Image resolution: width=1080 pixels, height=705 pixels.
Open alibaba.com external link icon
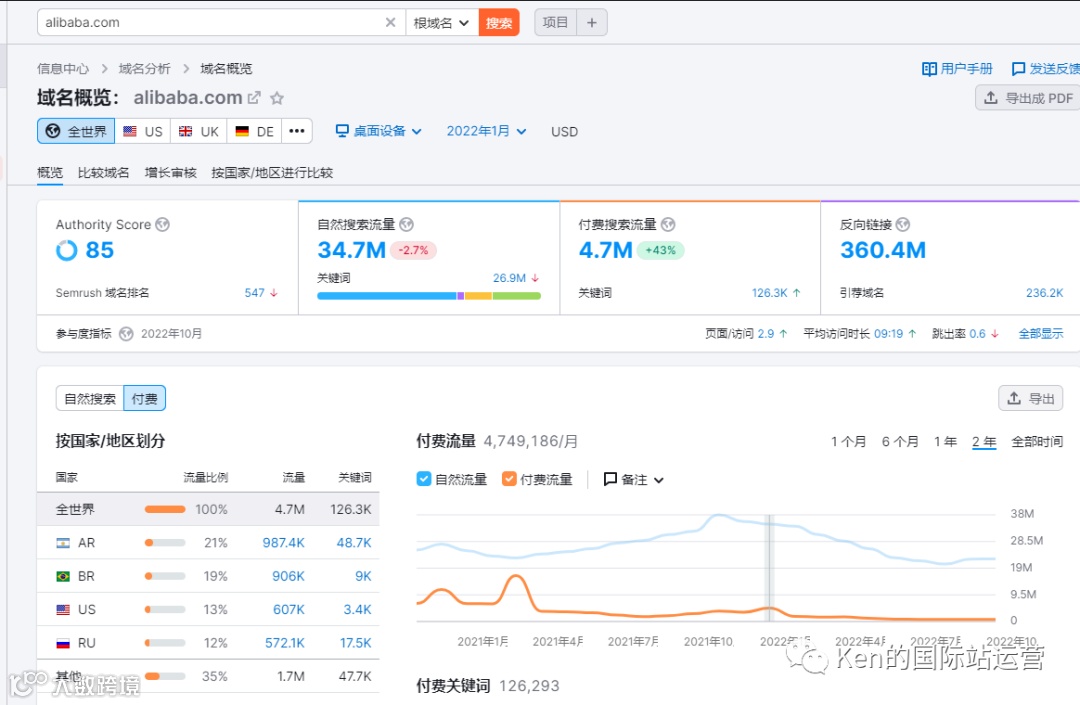click(254, 98)
